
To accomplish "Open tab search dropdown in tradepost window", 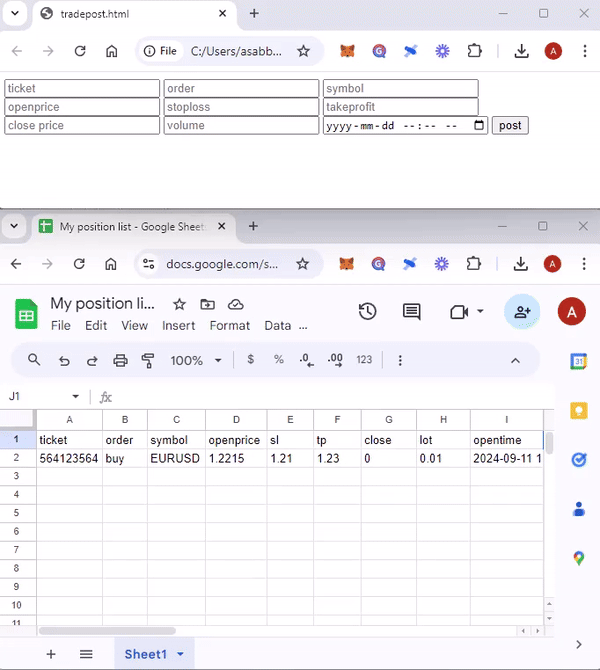I will (15, 13).
